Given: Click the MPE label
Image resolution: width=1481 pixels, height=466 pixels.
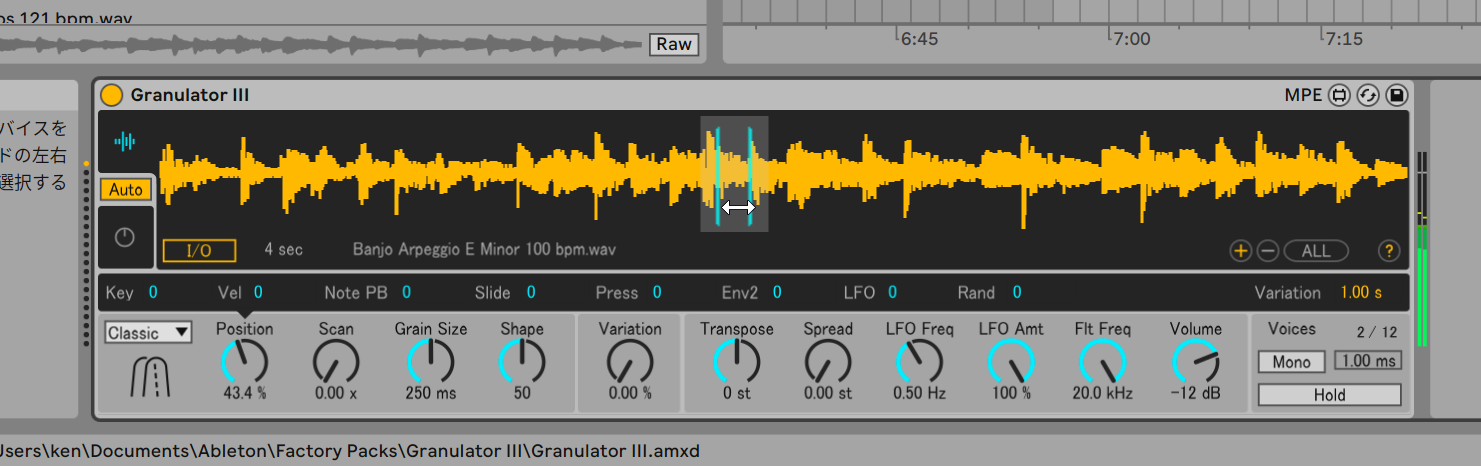Looking at the screenshot, I should click(1304, 95).
